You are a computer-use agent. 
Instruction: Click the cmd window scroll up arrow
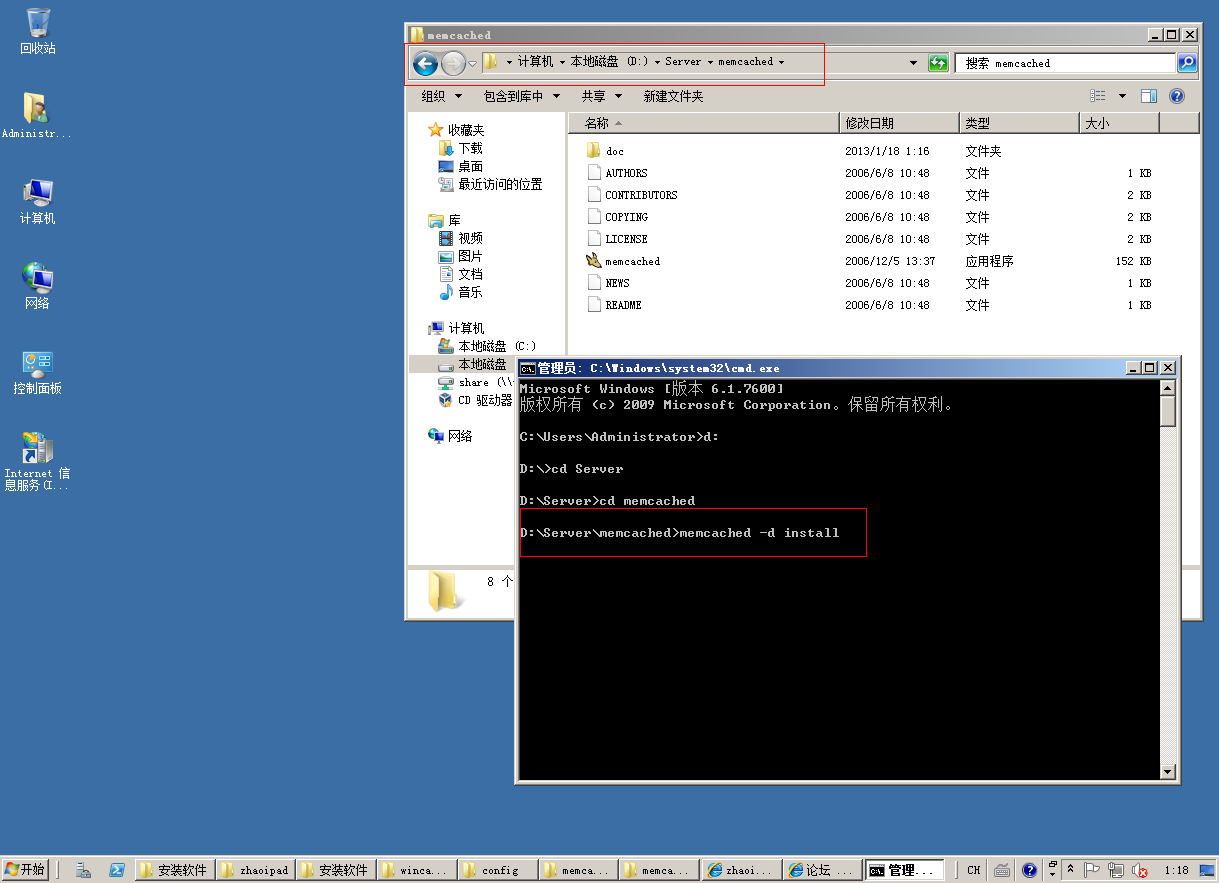tap(1167, 388)
